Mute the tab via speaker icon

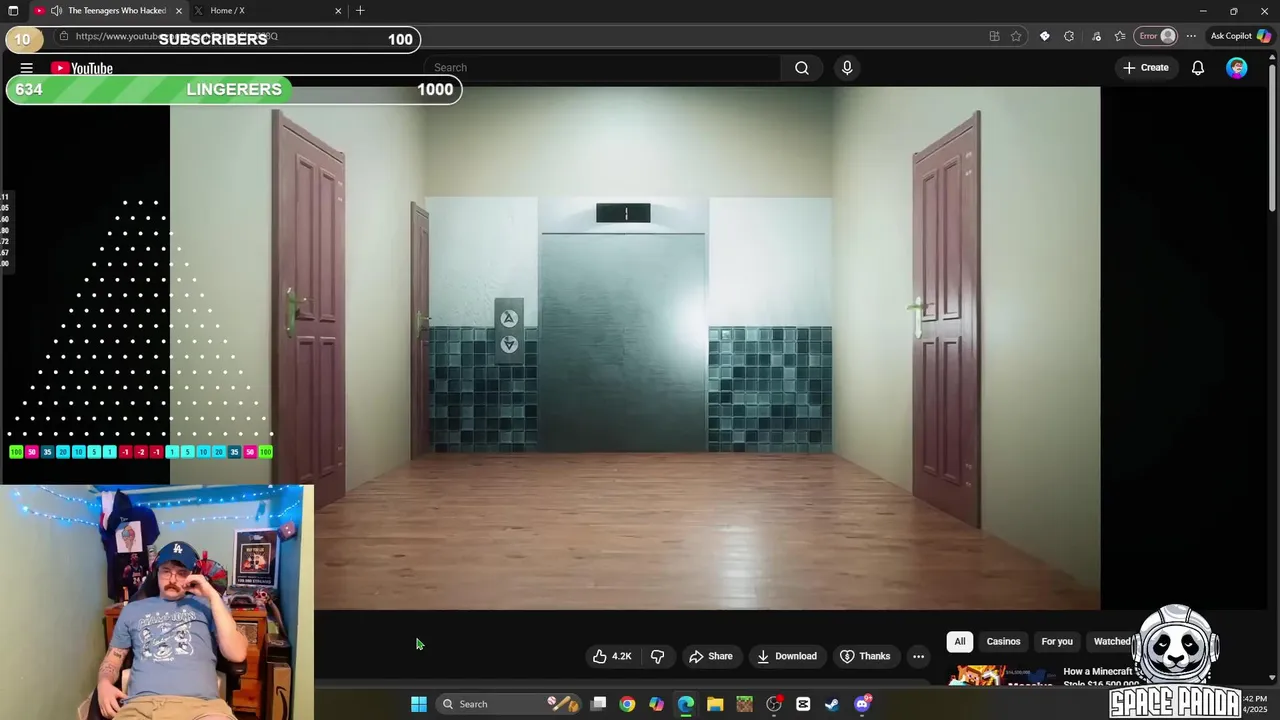56,10
